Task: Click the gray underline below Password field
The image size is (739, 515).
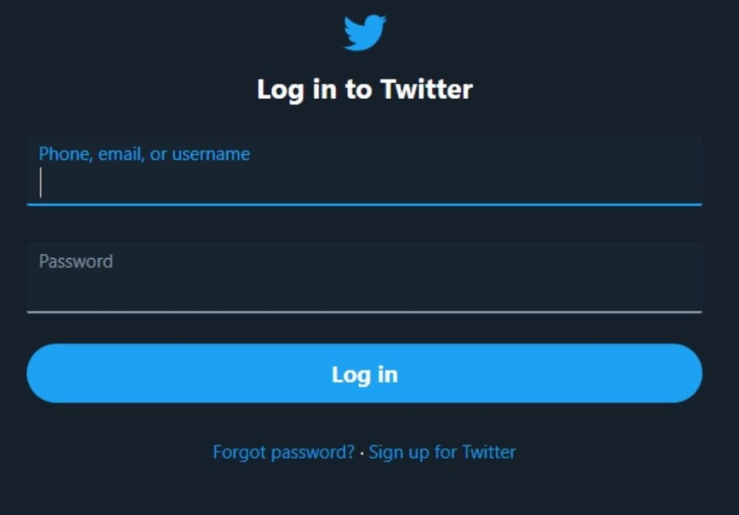Action: pyautogui.click(x=364, y=312)
